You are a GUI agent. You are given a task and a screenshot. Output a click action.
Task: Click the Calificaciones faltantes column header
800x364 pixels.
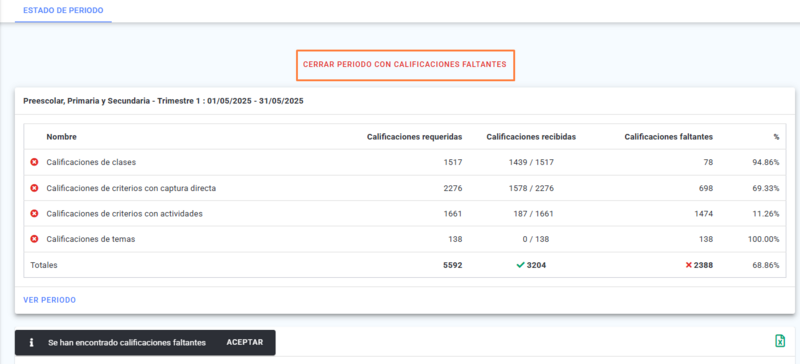point(669,137)
